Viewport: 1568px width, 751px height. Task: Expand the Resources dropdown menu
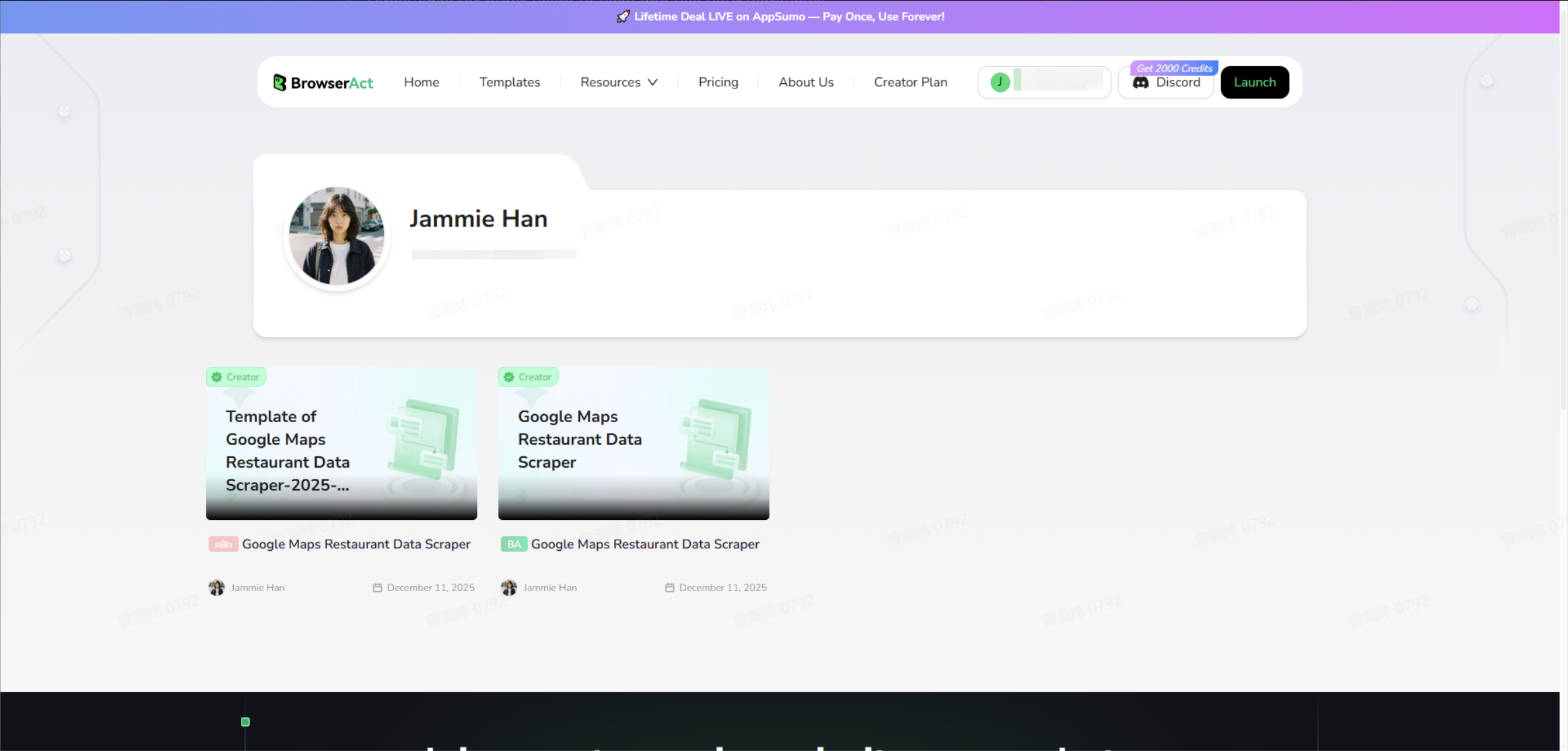click(610, 83)
